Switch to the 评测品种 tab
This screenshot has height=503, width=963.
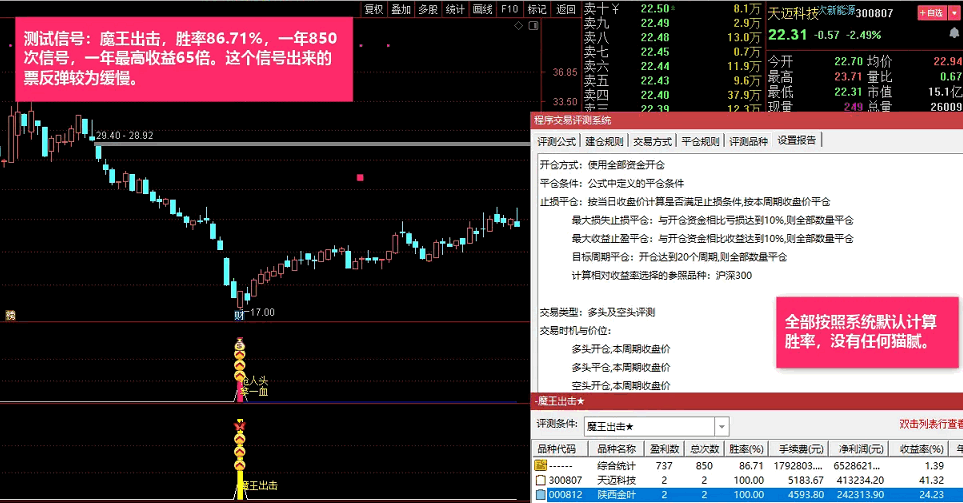click(x=748, y=141)
